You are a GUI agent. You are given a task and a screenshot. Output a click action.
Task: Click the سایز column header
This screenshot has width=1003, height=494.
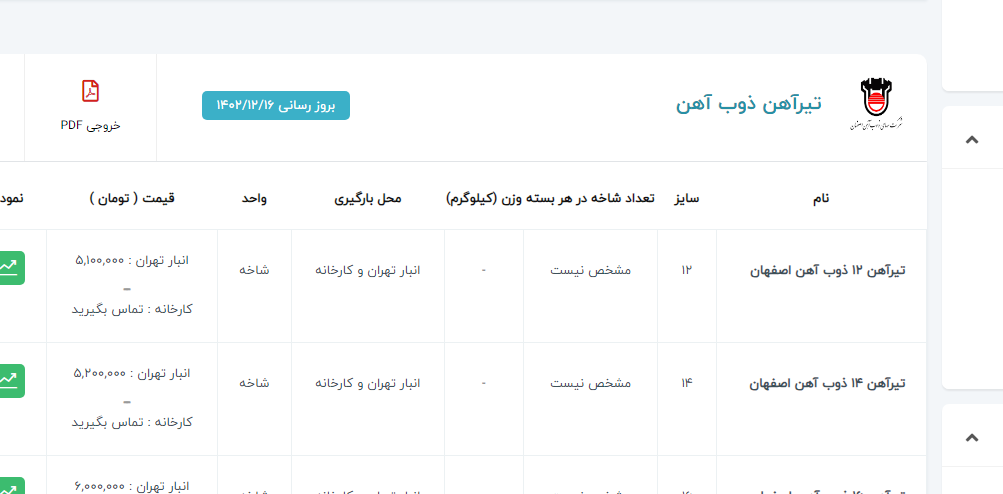coord(686,198)
